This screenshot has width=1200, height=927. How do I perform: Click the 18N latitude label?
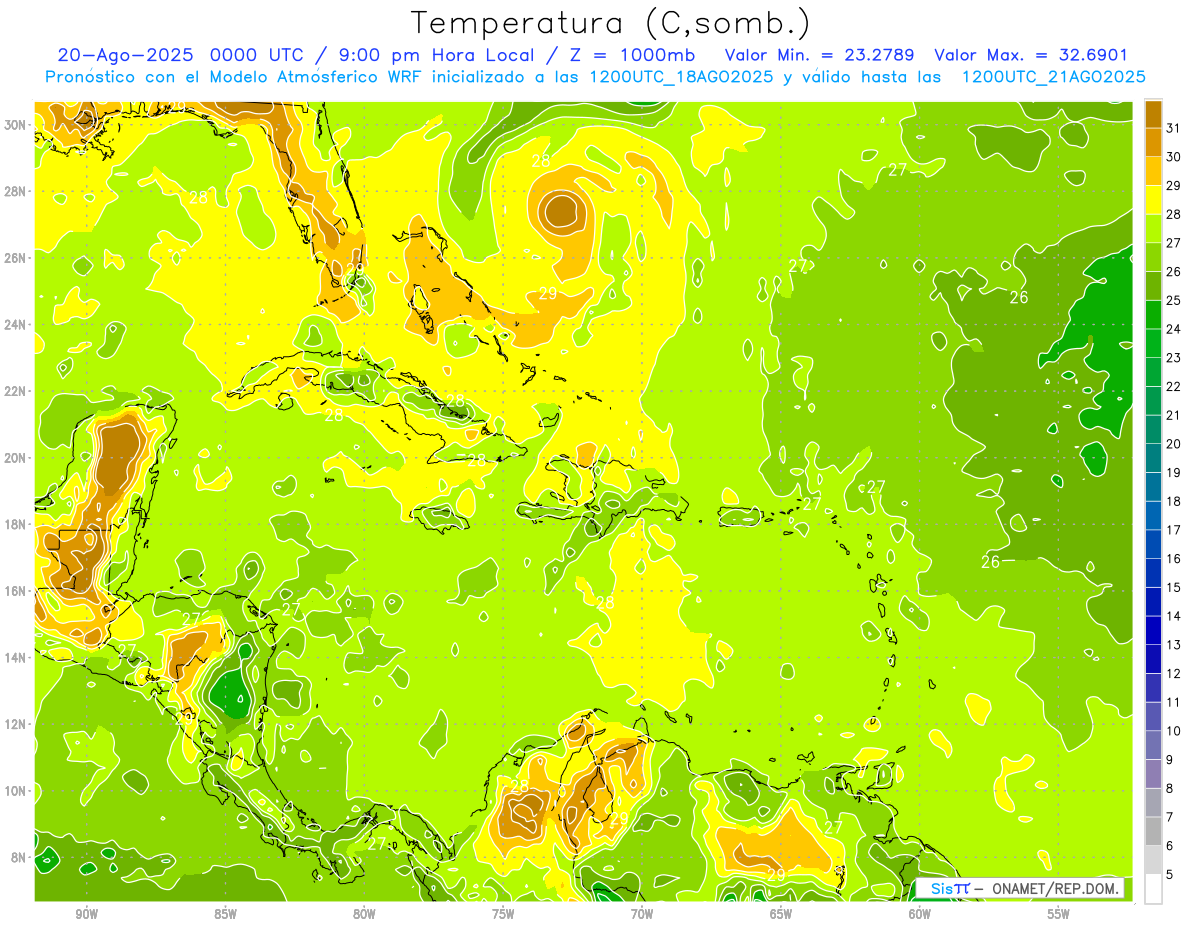(16, 524)
